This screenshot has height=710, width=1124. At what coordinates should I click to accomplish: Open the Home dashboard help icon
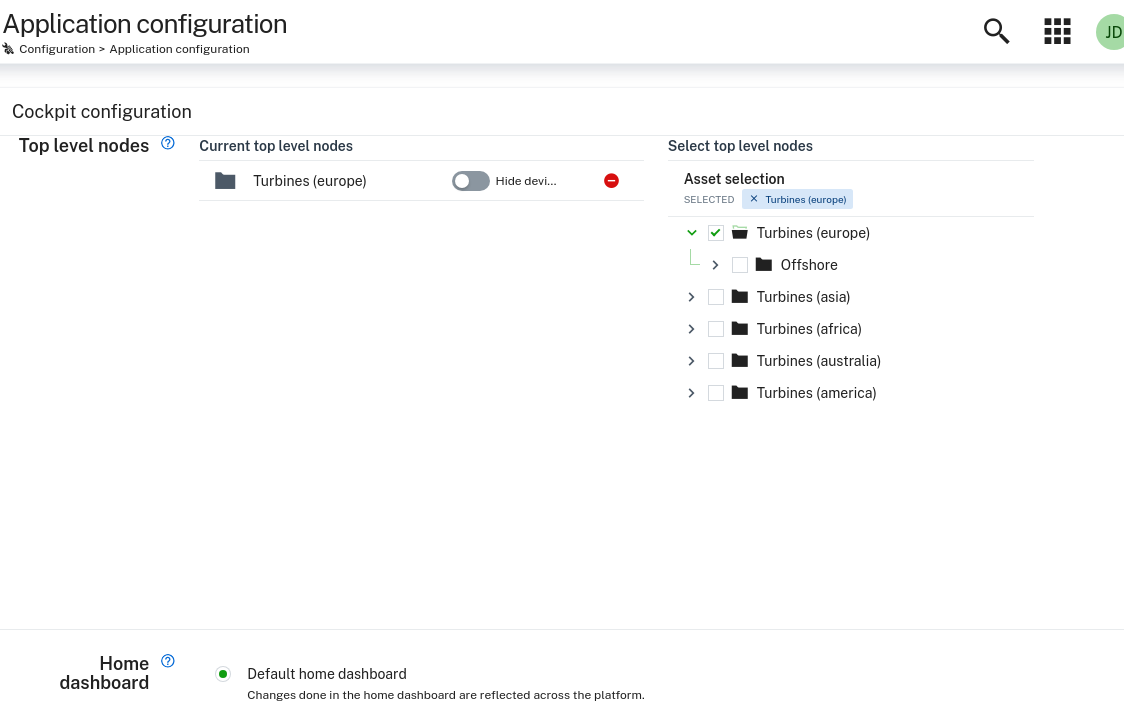point(167,661)
